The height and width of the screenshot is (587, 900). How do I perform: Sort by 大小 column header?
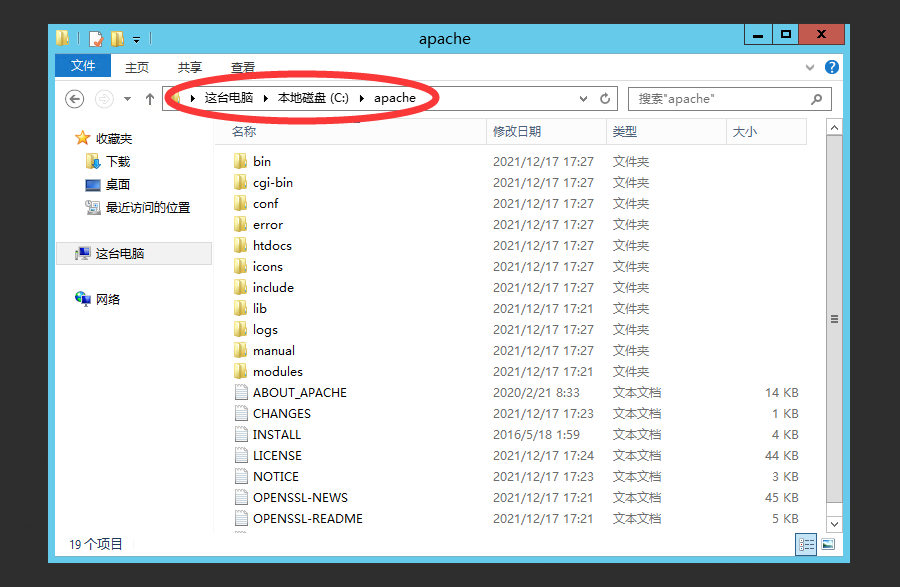[767, 131]
